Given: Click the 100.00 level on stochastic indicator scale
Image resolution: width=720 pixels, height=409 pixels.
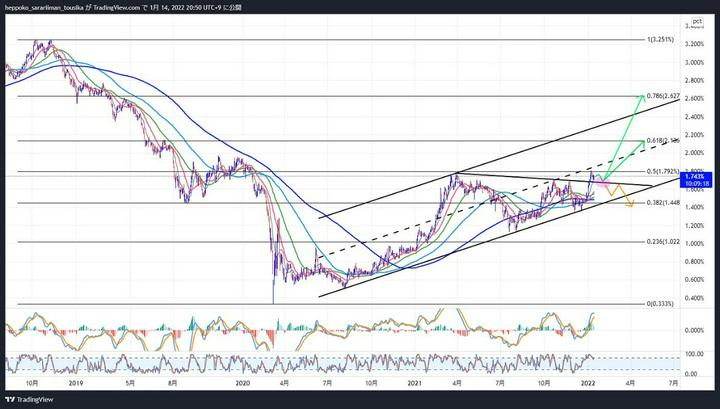Looking at the screenshot, I should click(692, 355).
